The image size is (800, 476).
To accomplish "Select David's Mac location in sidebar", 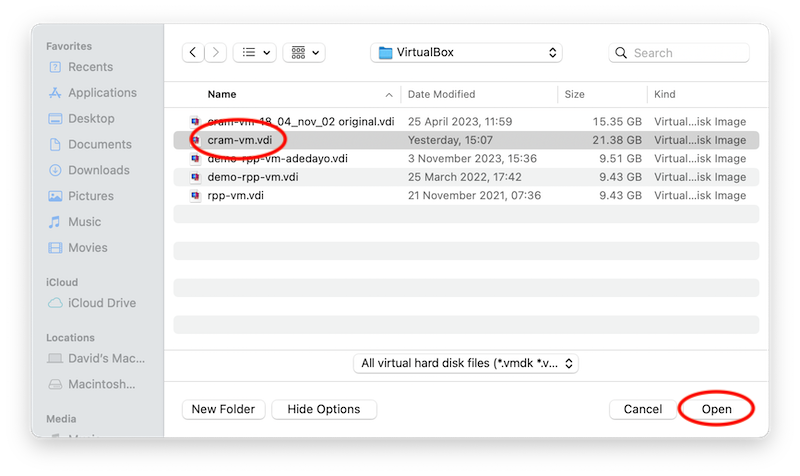I will (107, 358).
